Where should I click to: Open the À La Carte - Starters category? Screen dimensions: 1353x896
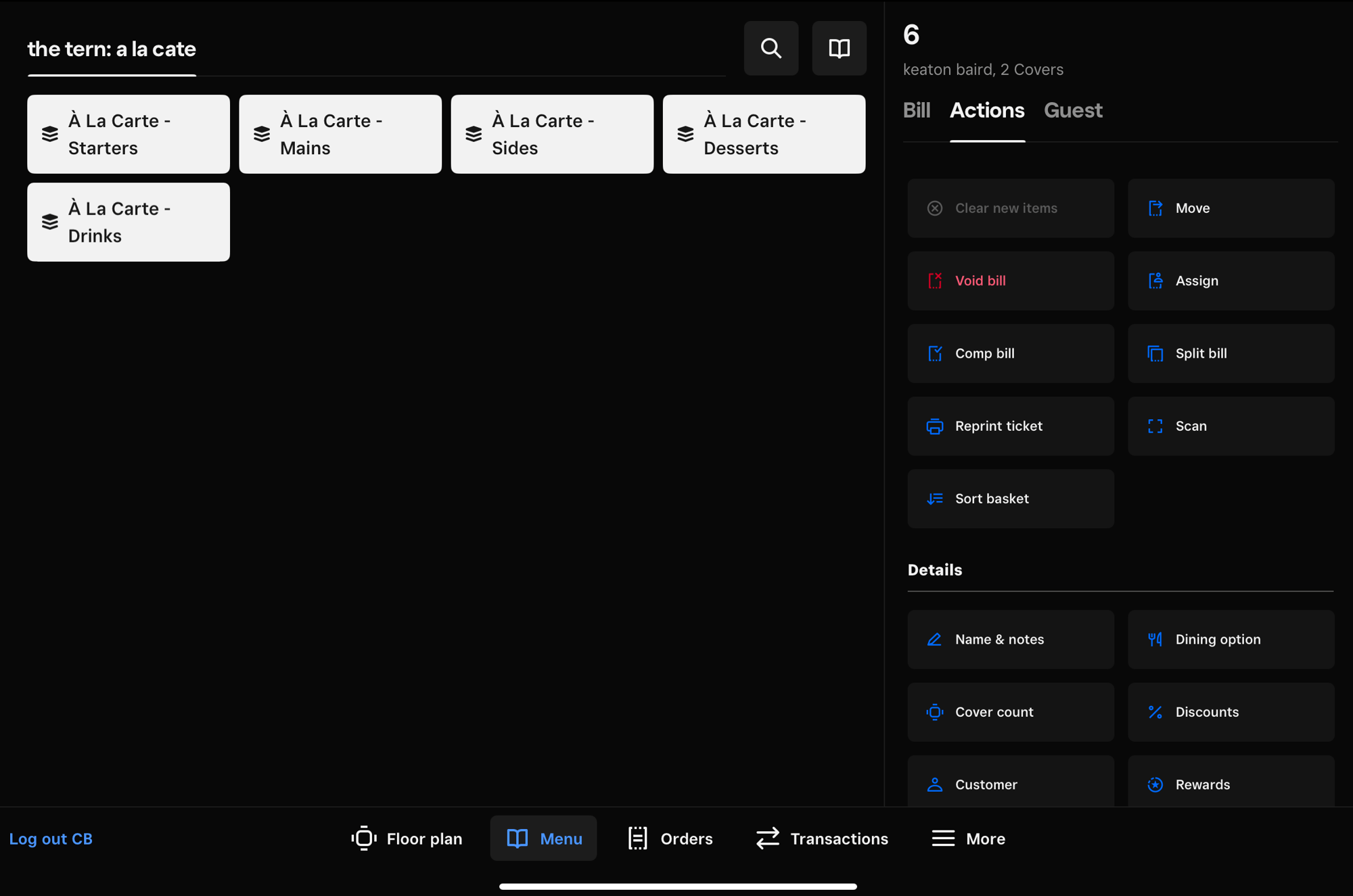[x=128, y=133]
